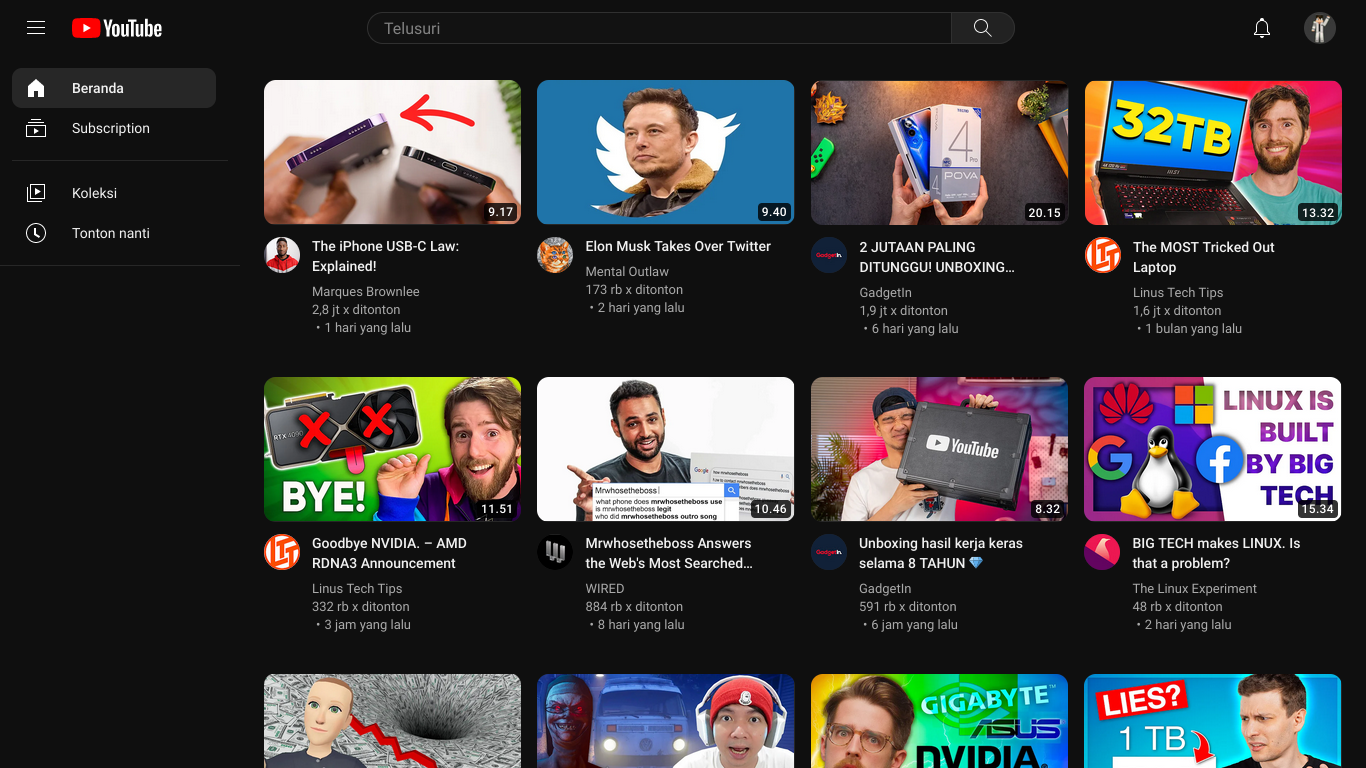The width and height of the screenshot is (1366, 768).
Task: Click the 13.32 duration badge
Action: tap(1318, 213)
